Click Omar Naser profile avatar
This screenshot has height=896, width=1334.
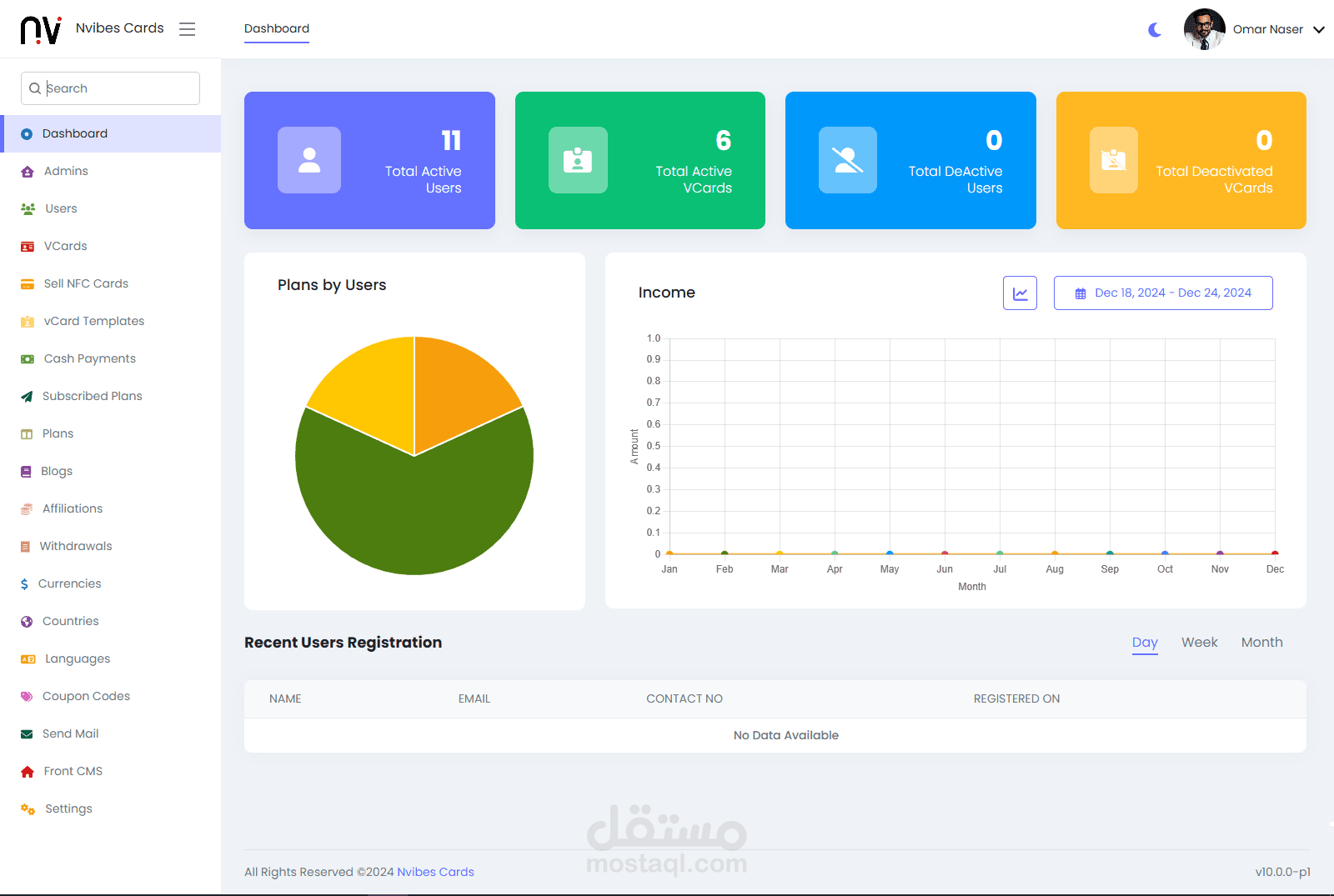pyautogui.click(x=1204, y=29)
